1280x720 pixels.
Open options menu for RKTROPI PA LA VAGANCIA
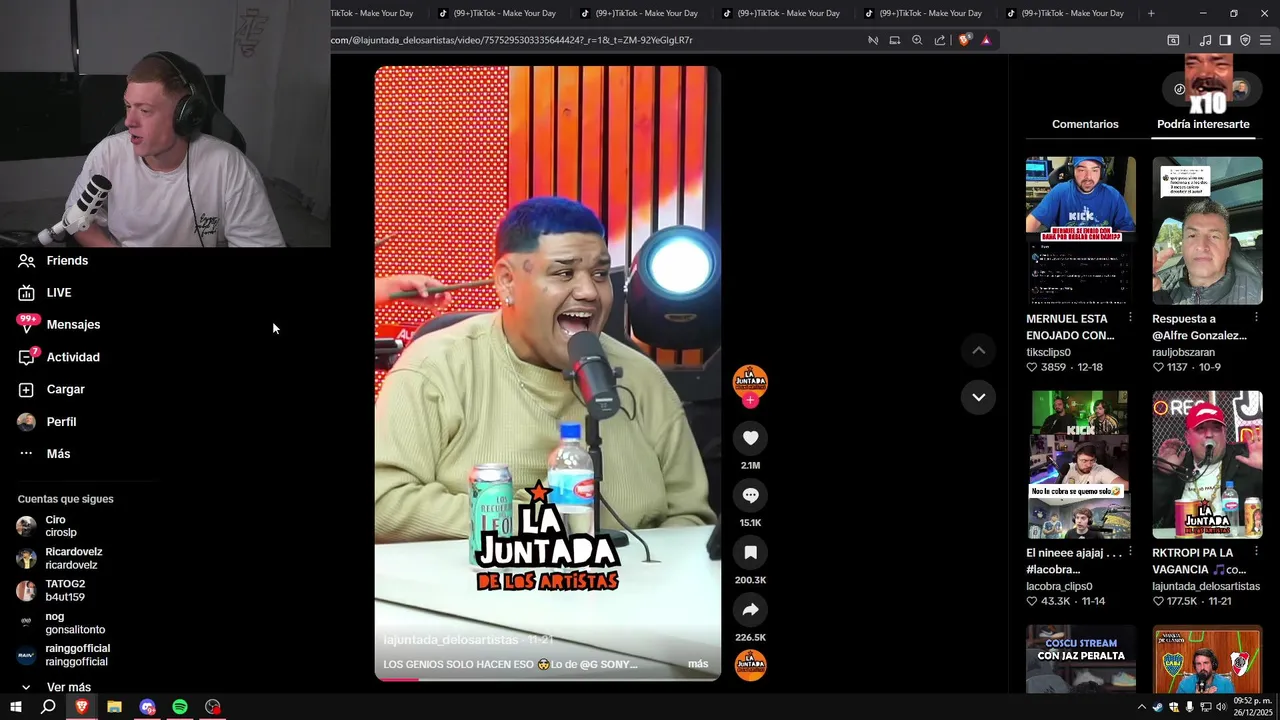1257,551
